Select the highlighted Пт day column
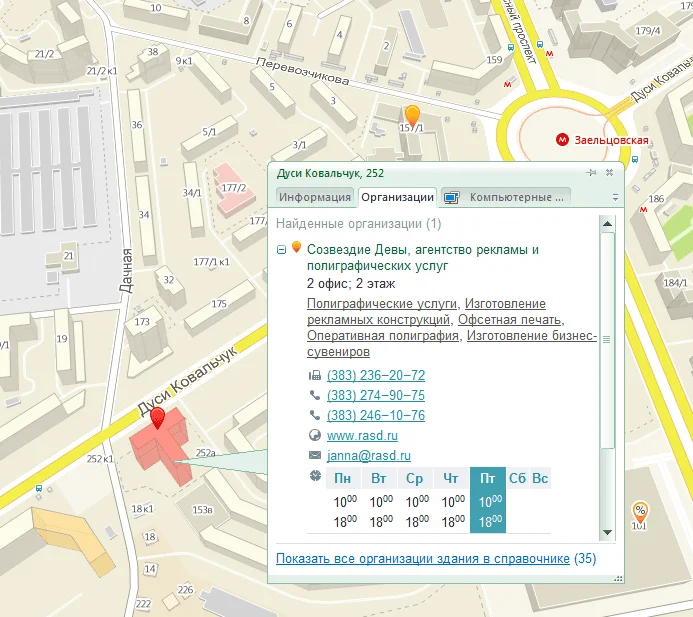The height and width of the screenshot is (617, 693). (487, 500)
